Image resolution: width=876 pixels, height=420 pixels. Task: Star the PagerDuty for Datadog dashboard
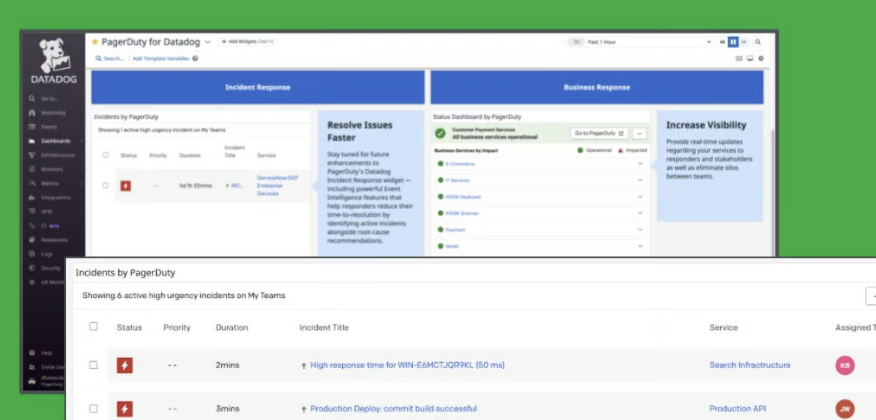pos(95,42)
